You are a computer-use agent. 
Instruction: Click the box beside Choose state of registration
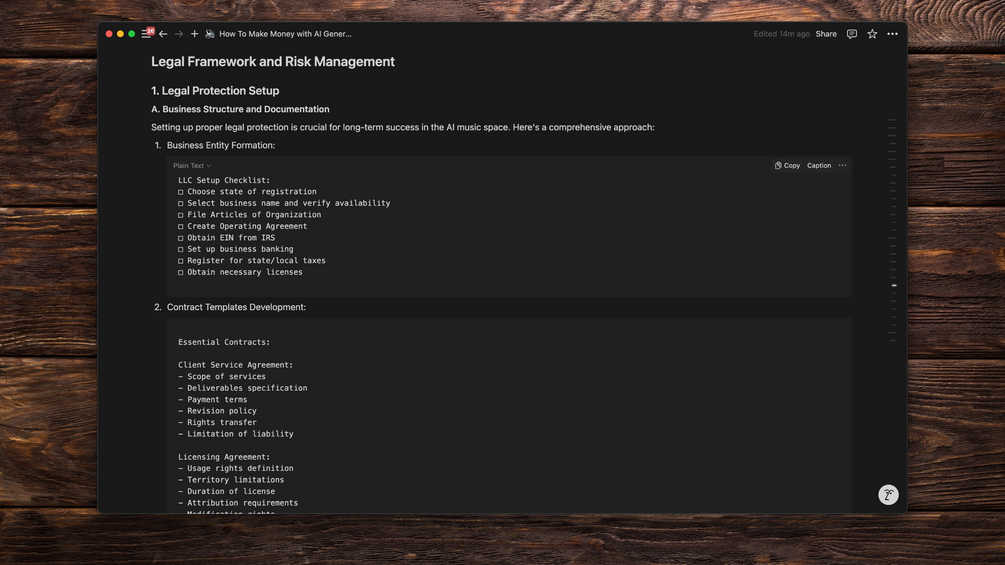(181, 192)
